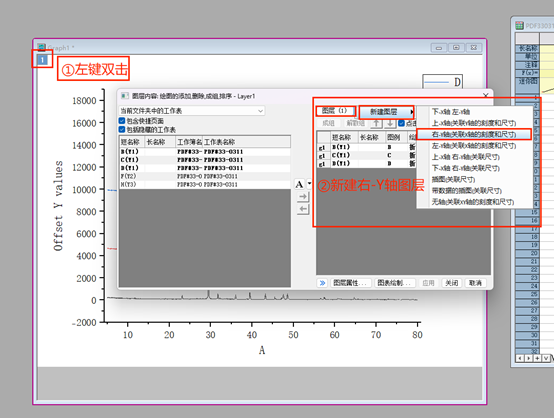
Task: Expand the dialog with the » button
Action: click(x=322, y=283)
